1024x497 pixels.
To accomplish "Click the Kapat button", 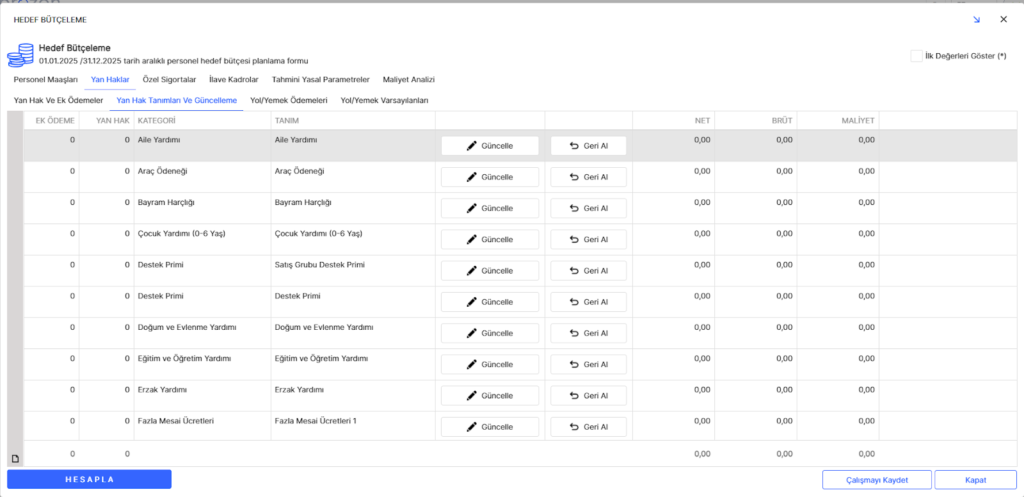I will click(x=975, y=480).
